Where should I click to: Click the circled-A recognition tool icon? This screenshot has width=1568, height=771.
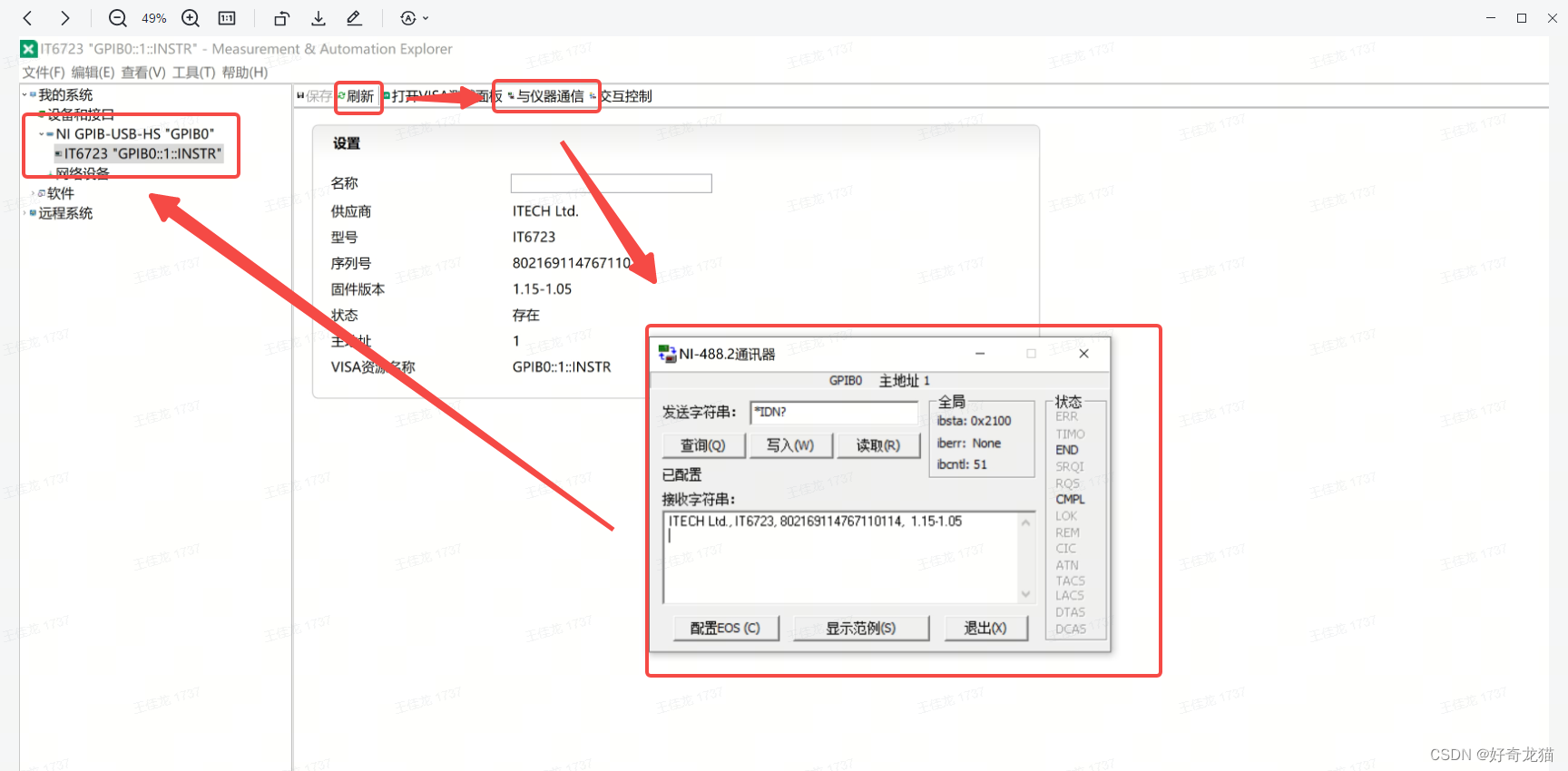408,18
